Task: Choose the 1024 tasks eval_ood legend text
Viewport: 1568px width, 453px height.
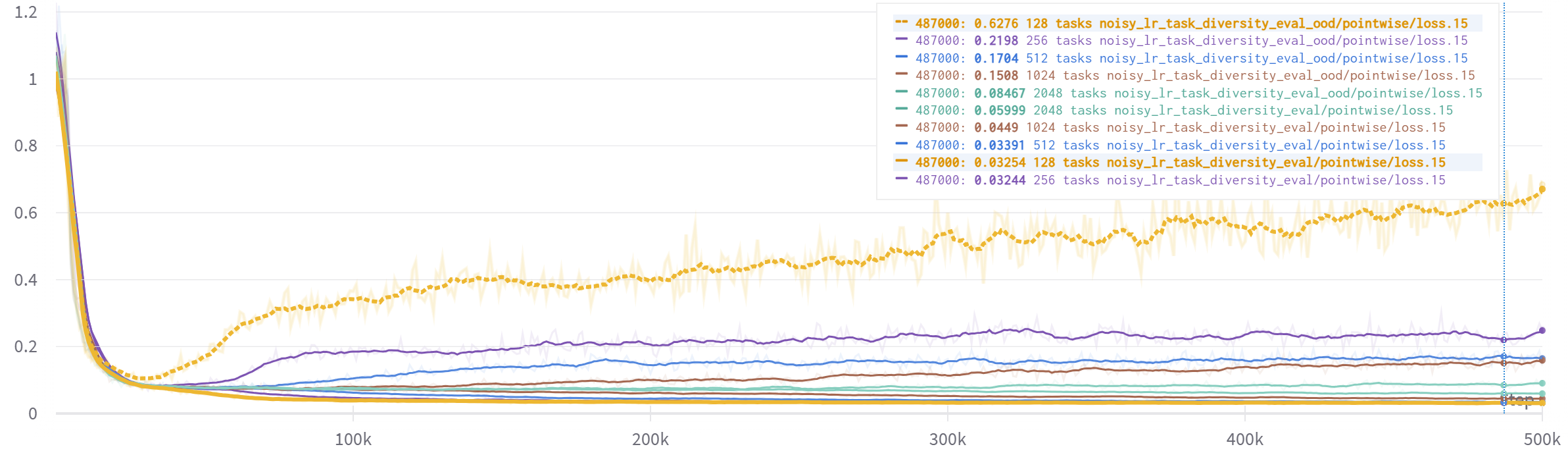Action: point(1194,76)
